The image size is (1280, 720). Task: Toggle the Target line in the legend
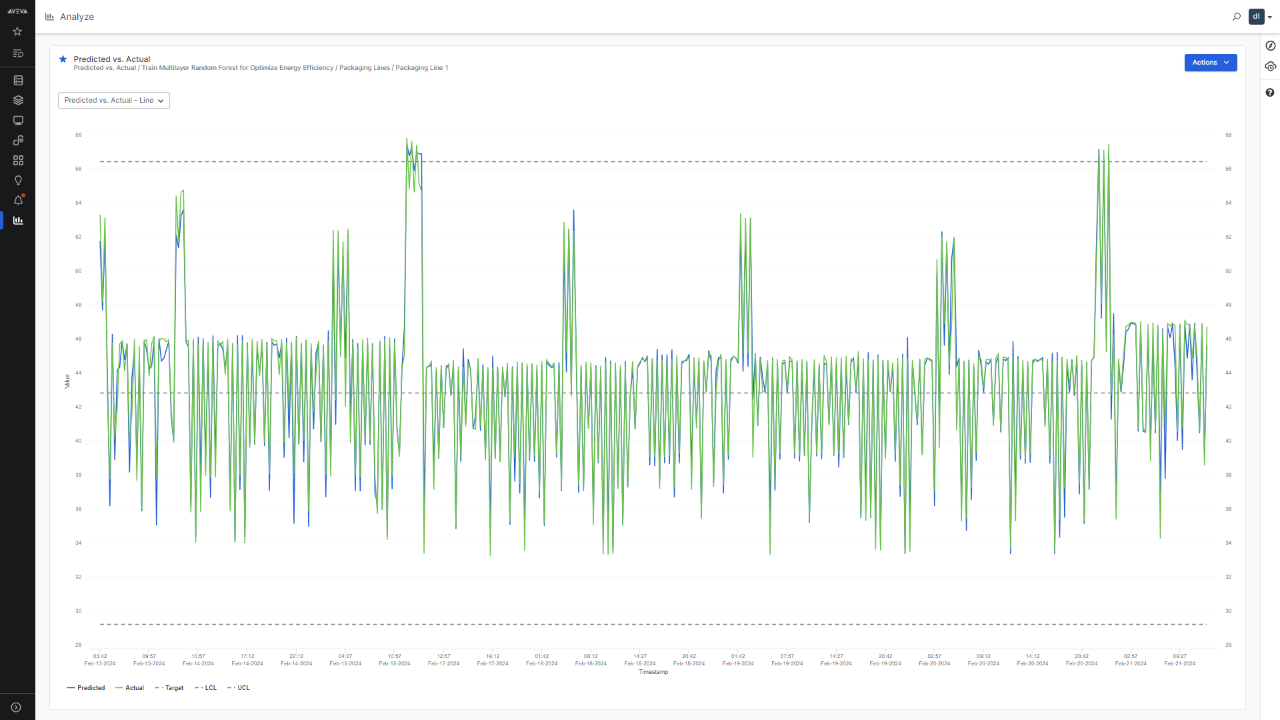tap(169, 688)
